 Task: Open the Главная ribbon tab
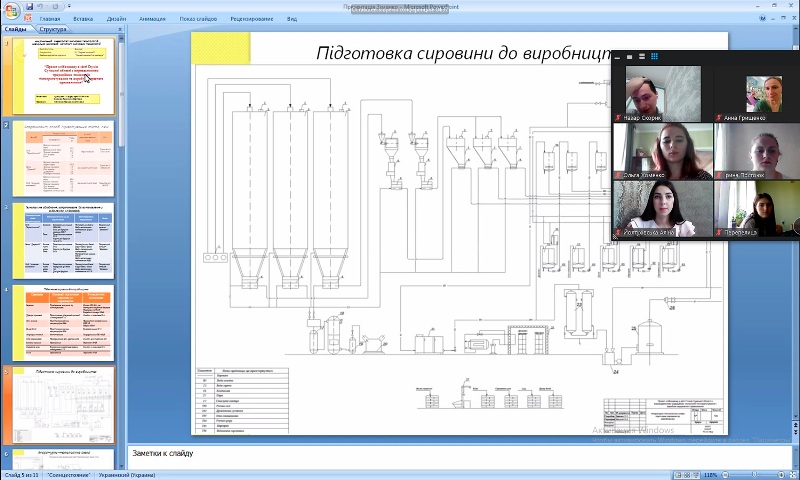[50, 18]
